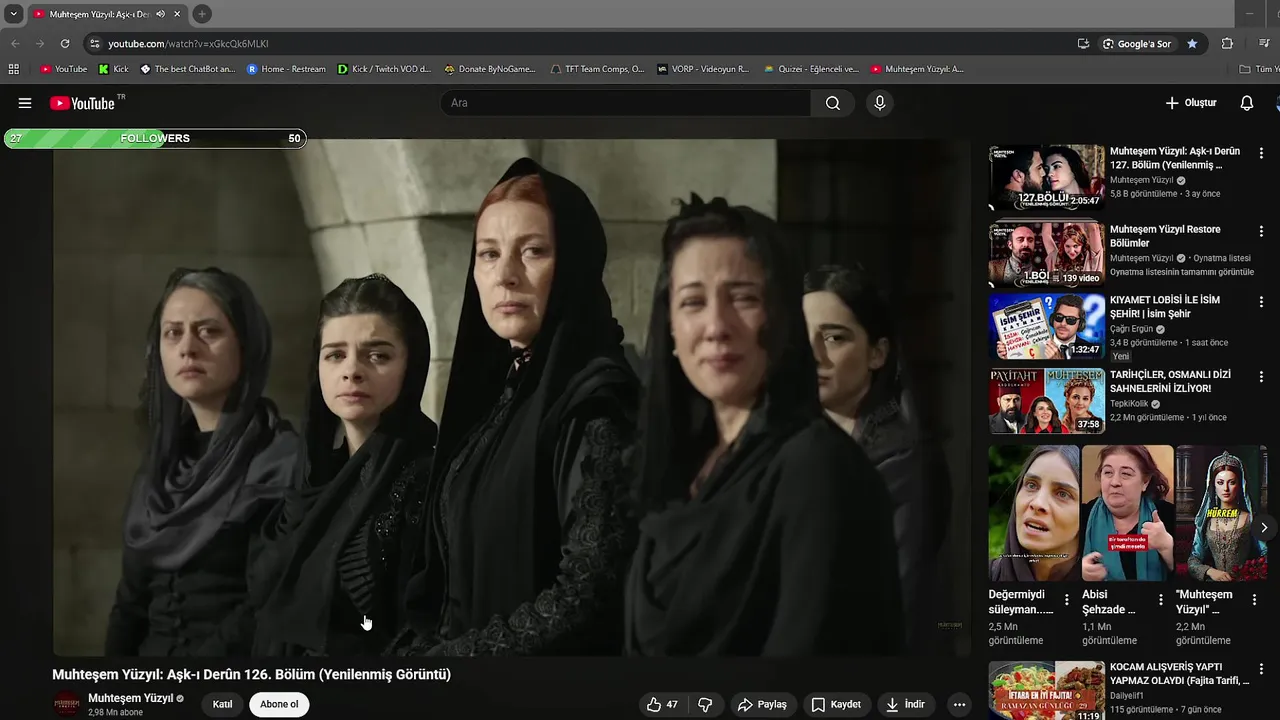This screenshot has height=720, width=1280.
Task: Open VORP - Videoyun bookmark
Action: tap(703, 69)
